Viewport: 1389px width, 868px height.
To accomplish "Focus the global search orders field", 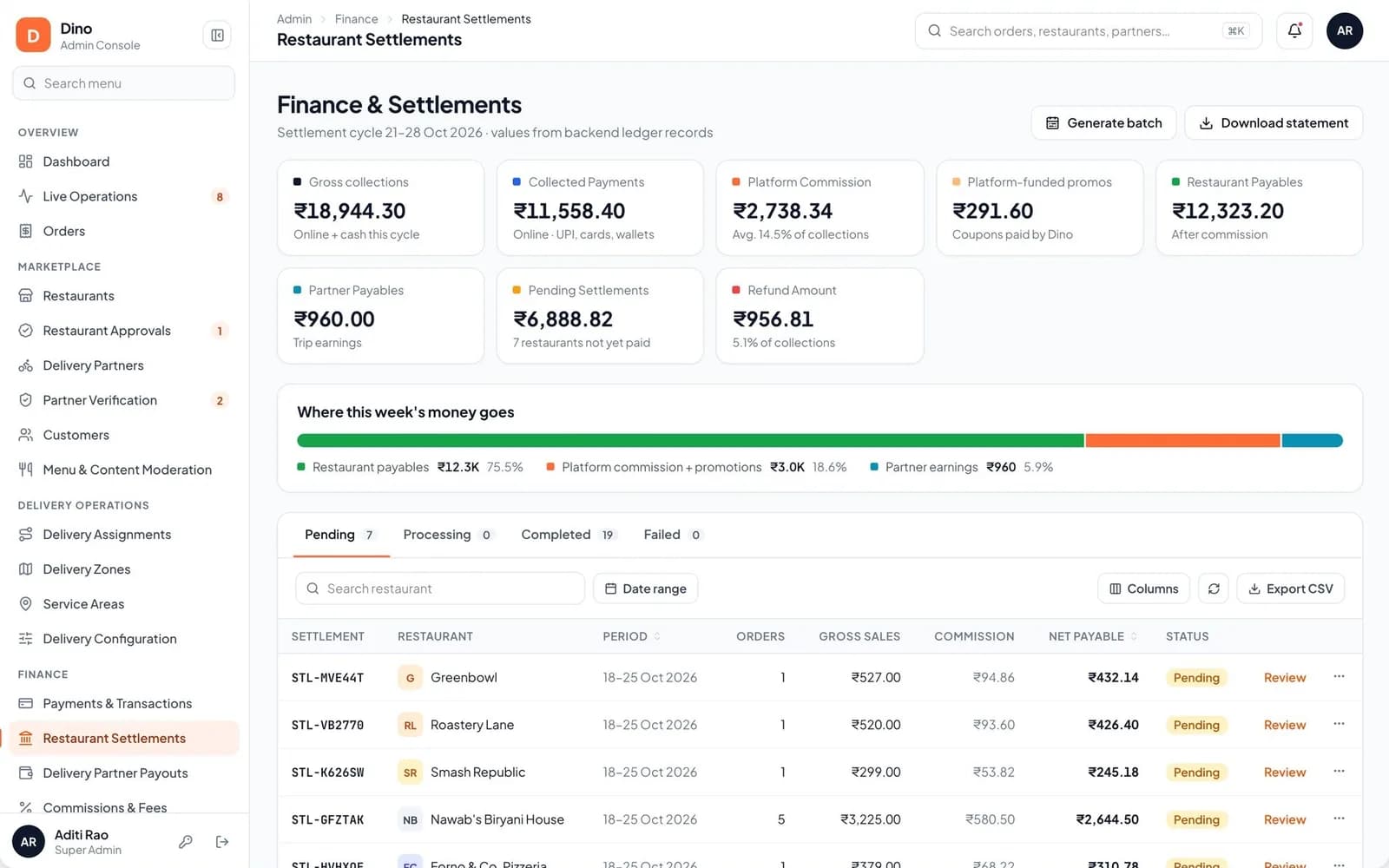I will tap(1089, 31).
